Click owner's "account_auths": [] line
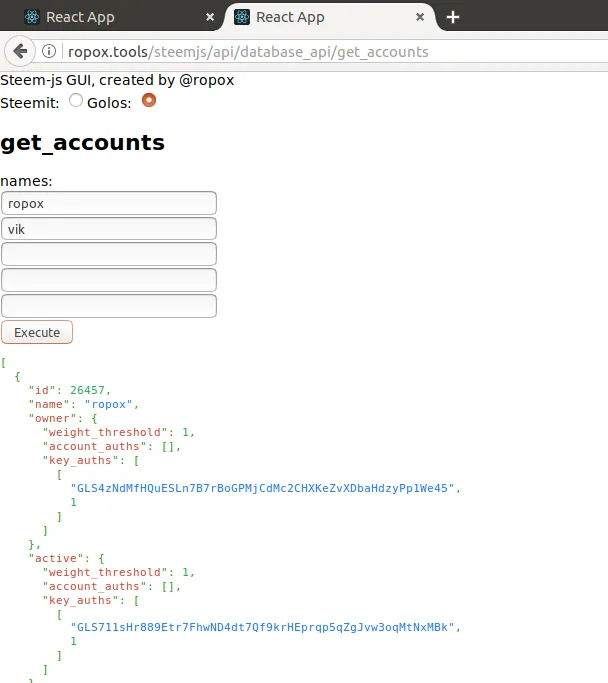The width and height of the screenshot is (608, 683). click(x=112, y=446)
